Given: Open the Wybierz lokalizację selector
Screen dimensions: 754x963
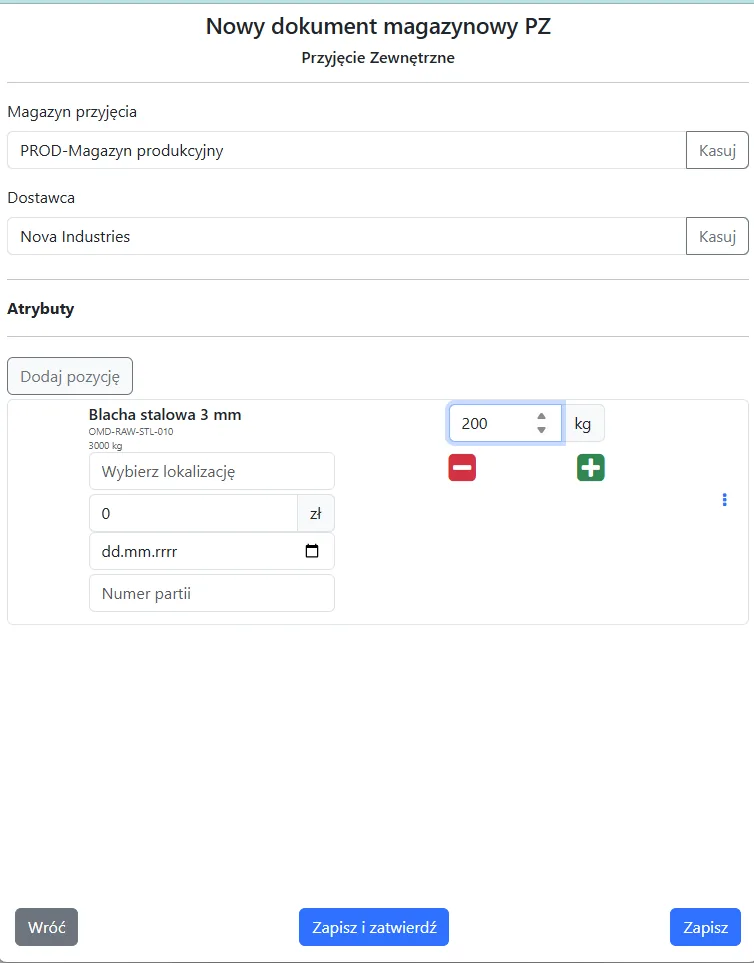Looking at the screenshot, I should click(x=212, y=471).
